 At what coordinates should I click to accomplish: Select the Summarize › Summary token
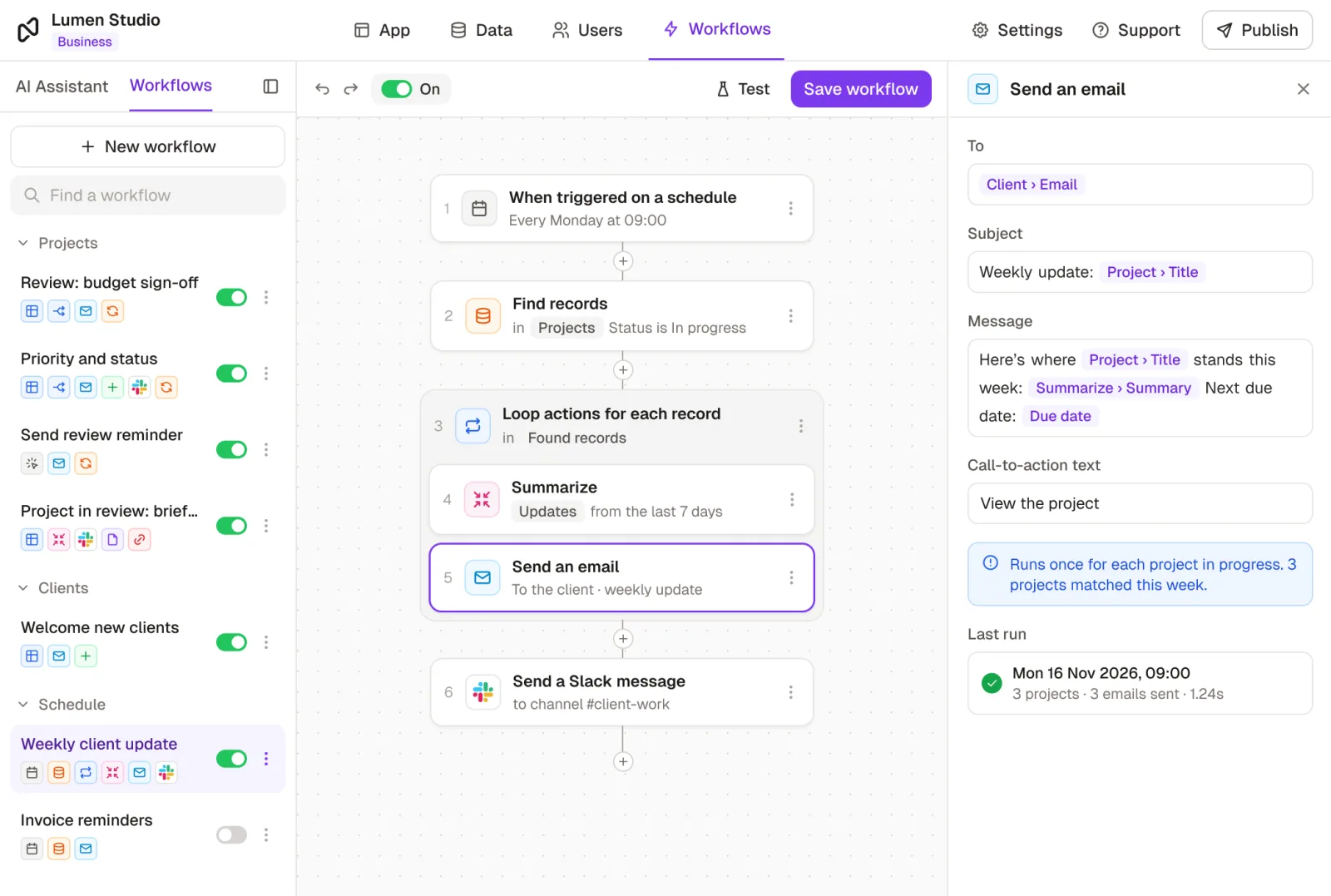click(x=1113, y=388)
